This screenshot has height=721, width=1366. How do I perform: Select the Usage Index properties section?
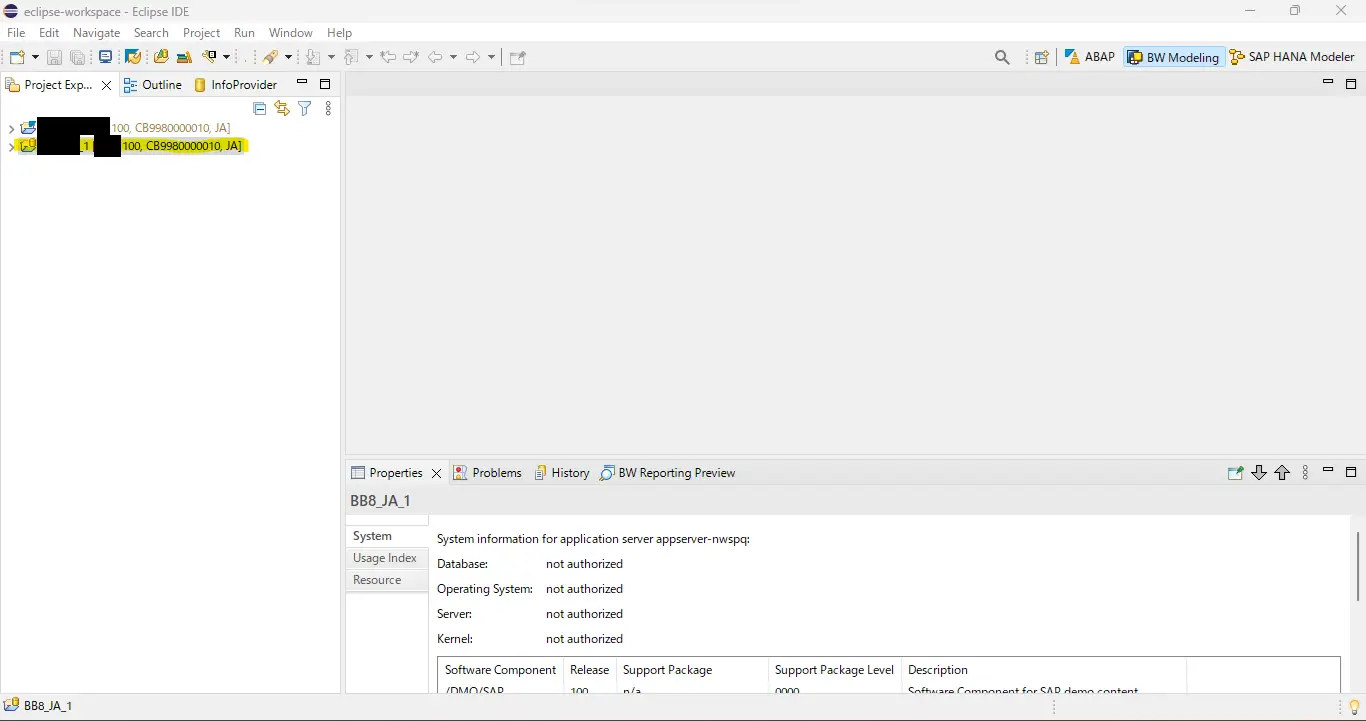pos(387,558)
